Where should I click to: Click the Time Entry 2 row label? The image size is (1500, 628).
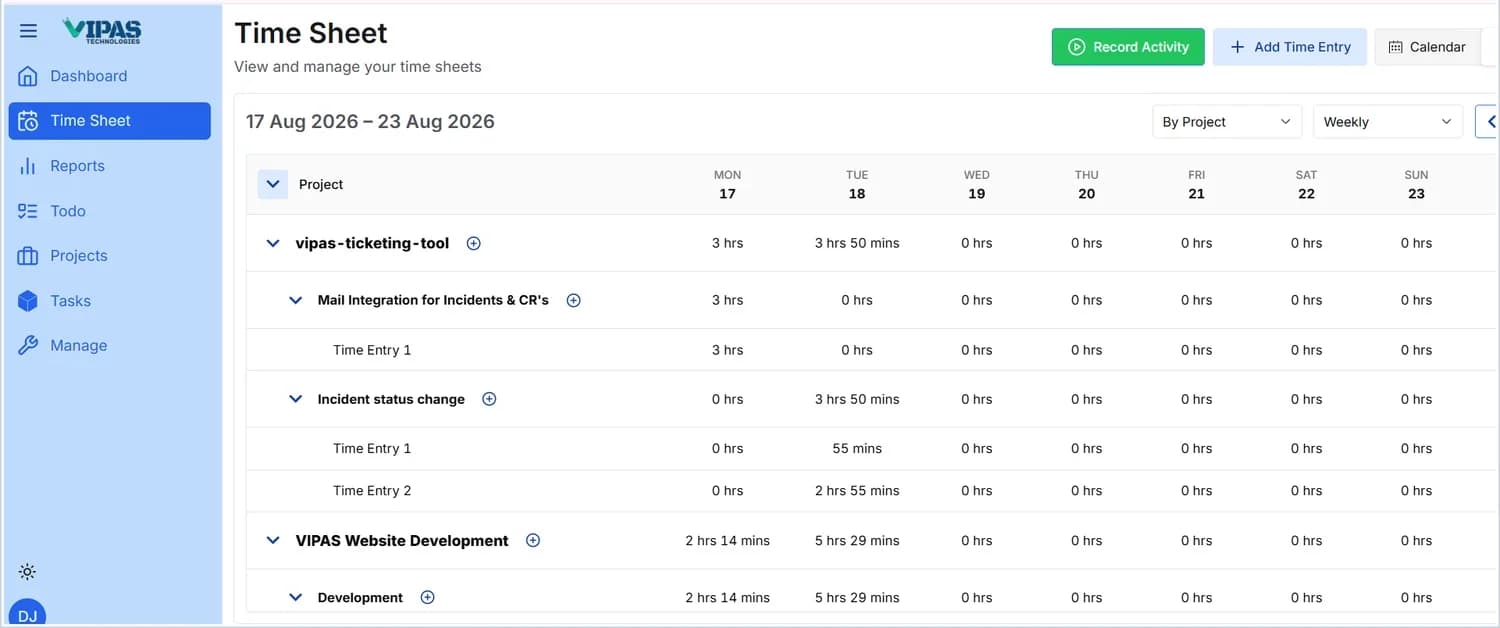[x=372, y=490]
